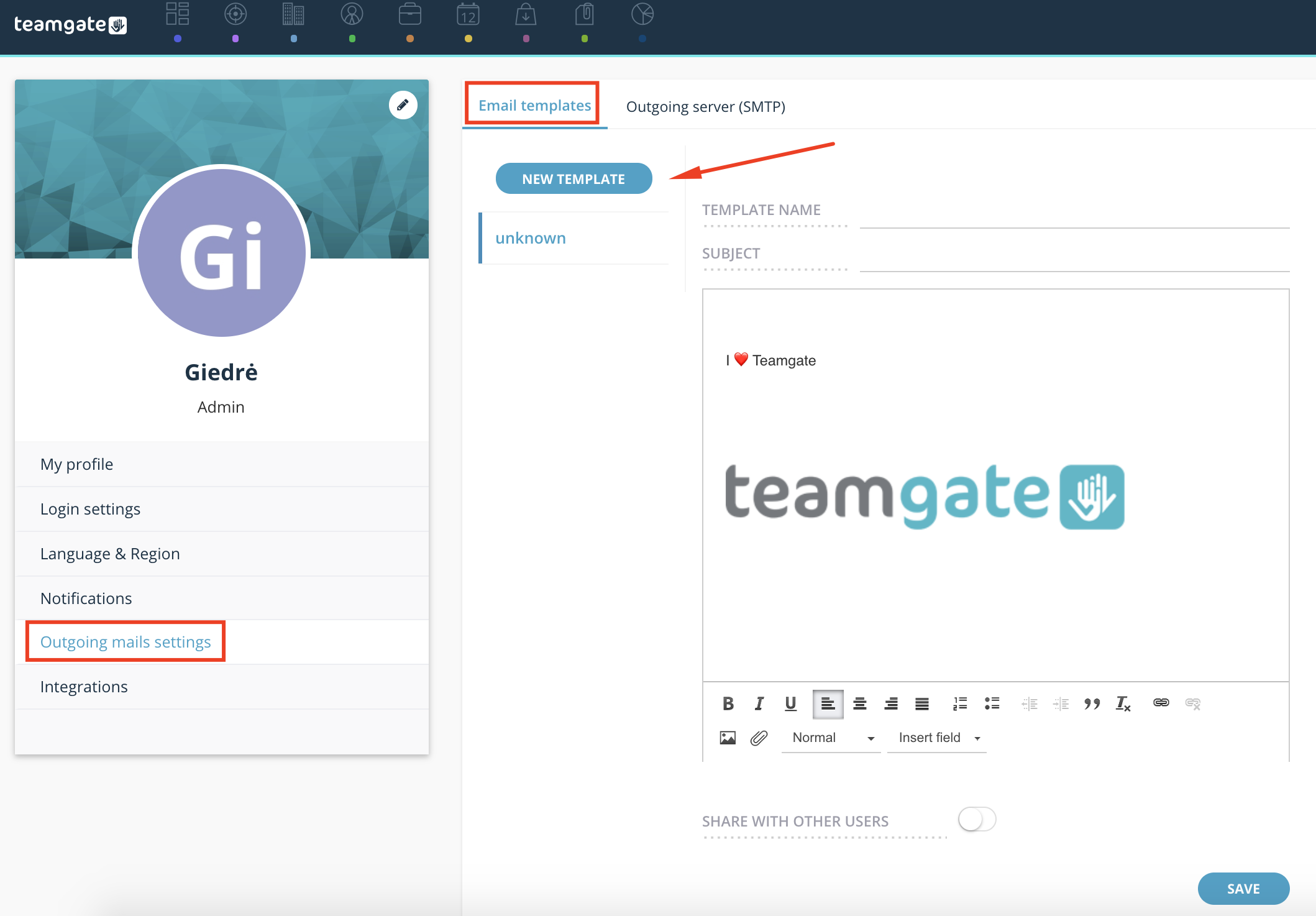Justify text in the editor

[x=922, y=703]
